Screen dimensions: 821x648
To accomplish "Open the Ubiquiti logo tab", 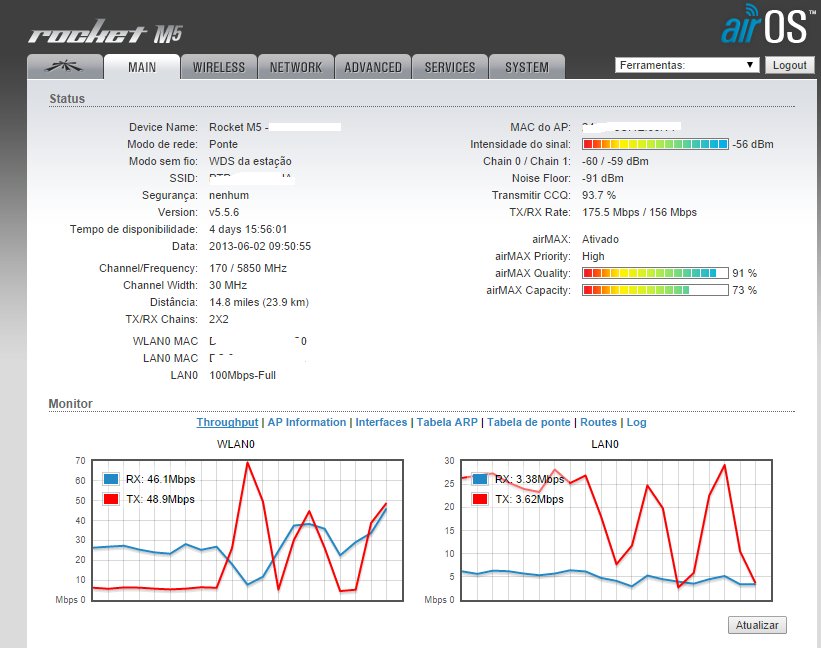I will pyautogui.click(x=64, y=66).
